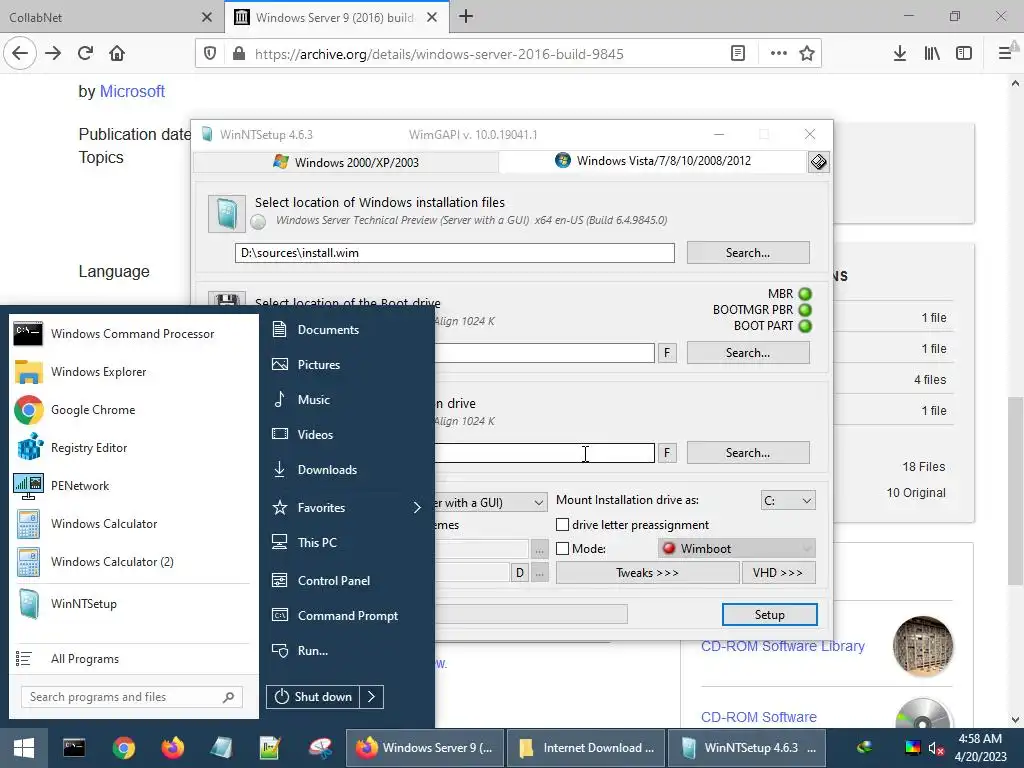Screen dimensions: 1024x768
Task: Open Firefox library icon
Action: [x=932, y=53]
